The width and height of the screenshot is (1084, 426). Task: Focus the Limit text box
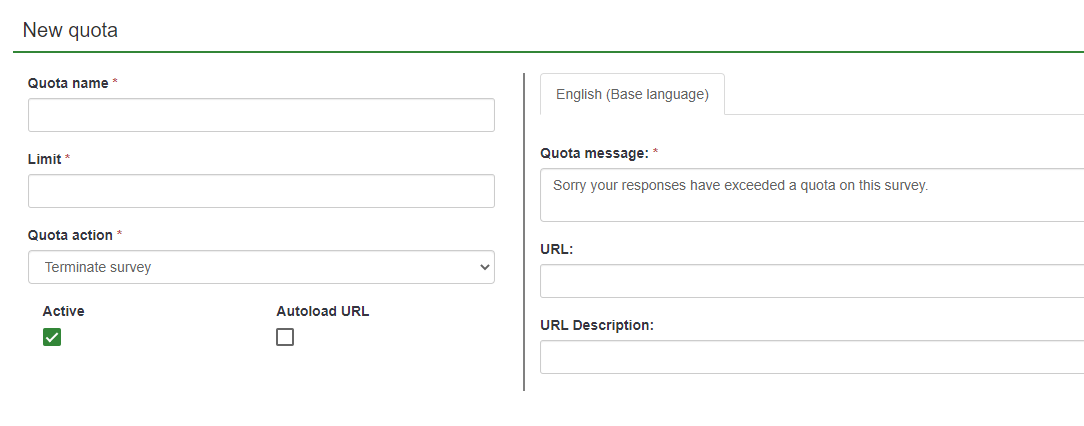point(261,191)
